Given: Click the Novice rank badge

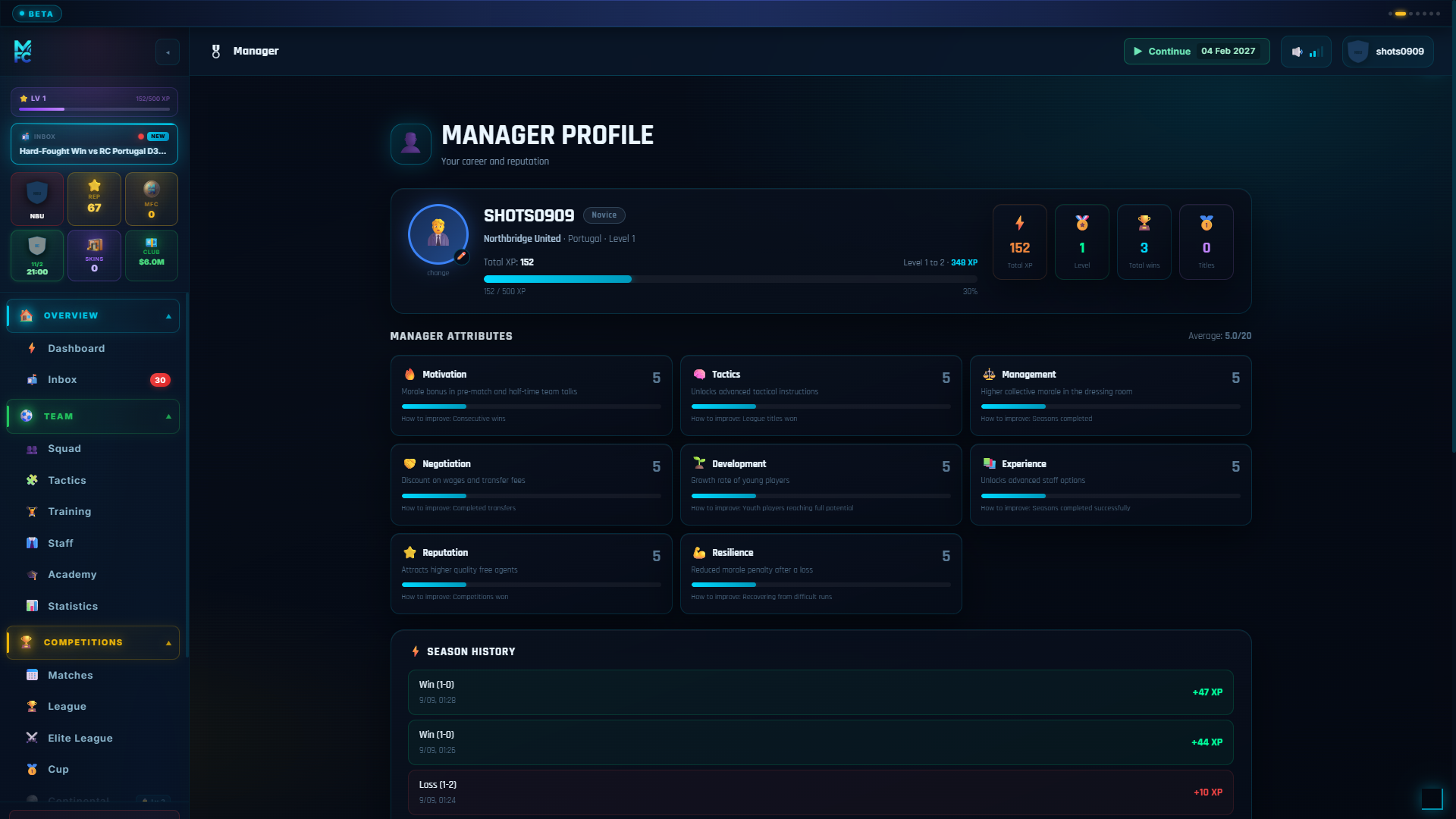Looking at the screenshot, I should 604,215.
